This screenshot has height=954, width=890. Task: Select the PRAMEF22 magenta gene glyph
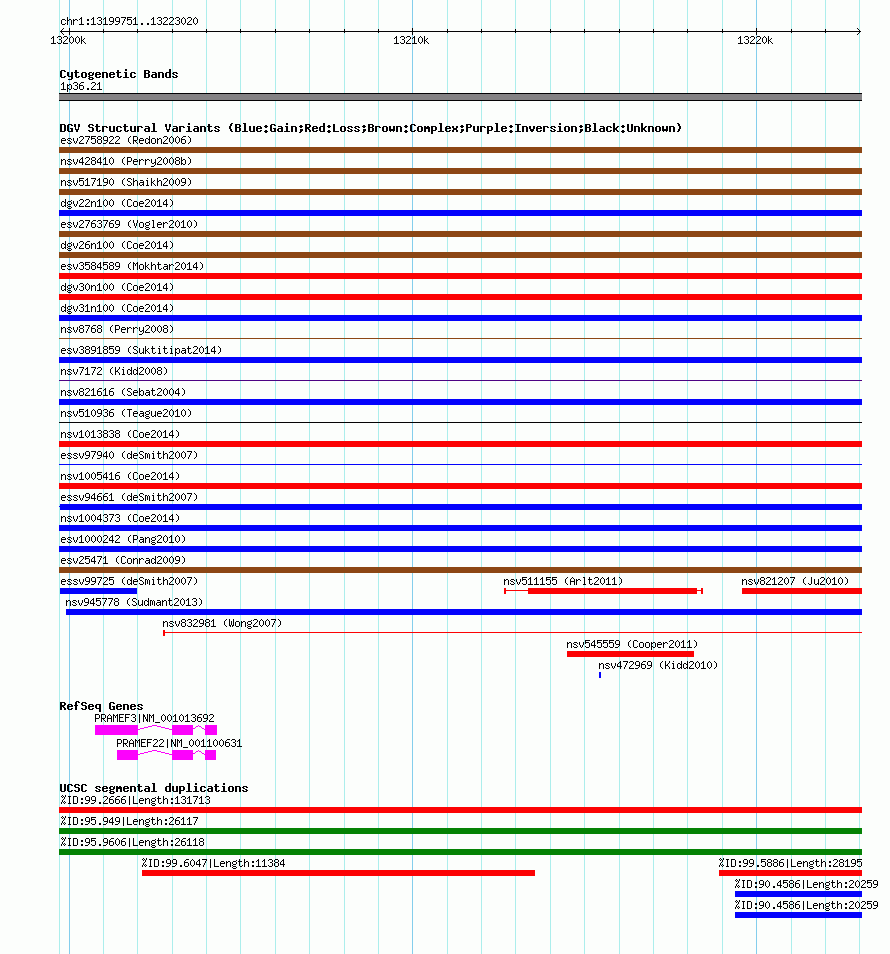tap(167, 755)
